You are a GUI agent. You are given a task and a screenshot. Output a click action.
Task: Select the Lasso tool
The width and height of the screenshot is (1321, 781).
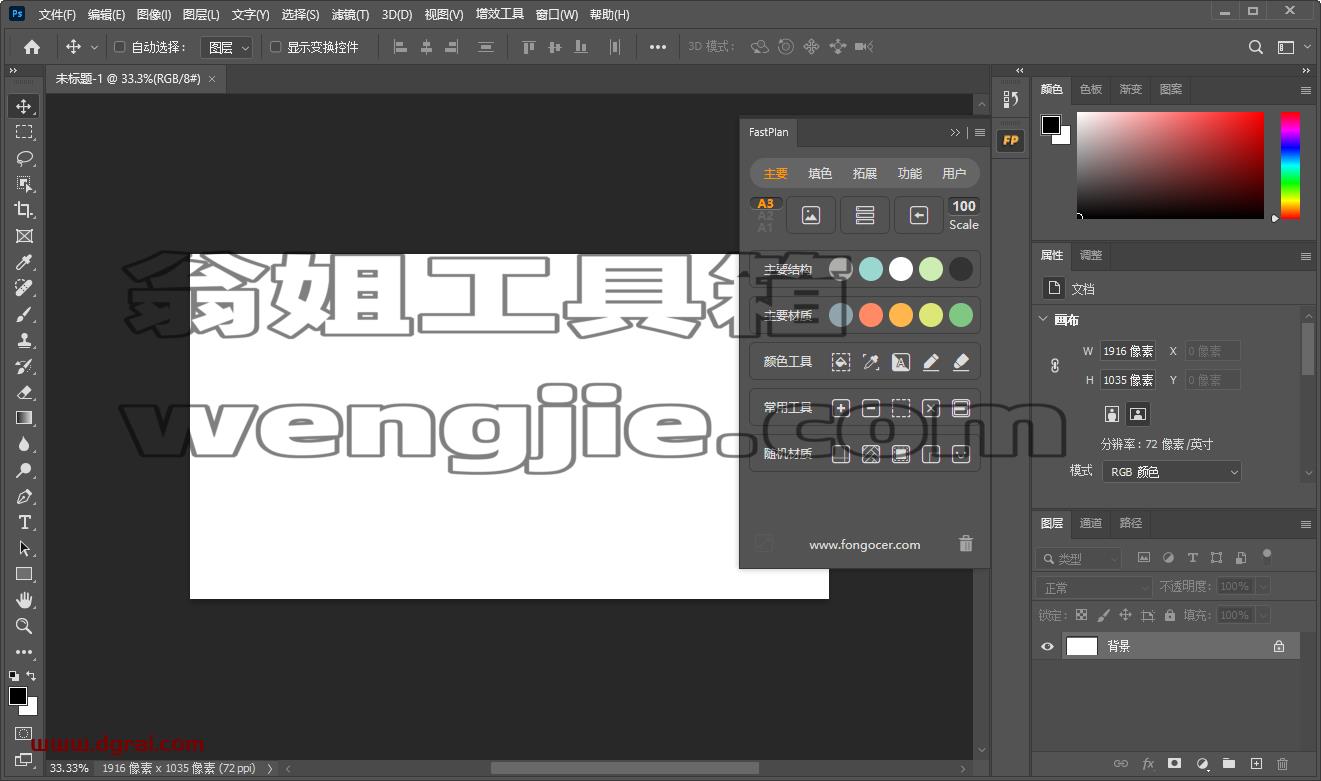pos(24,158)
